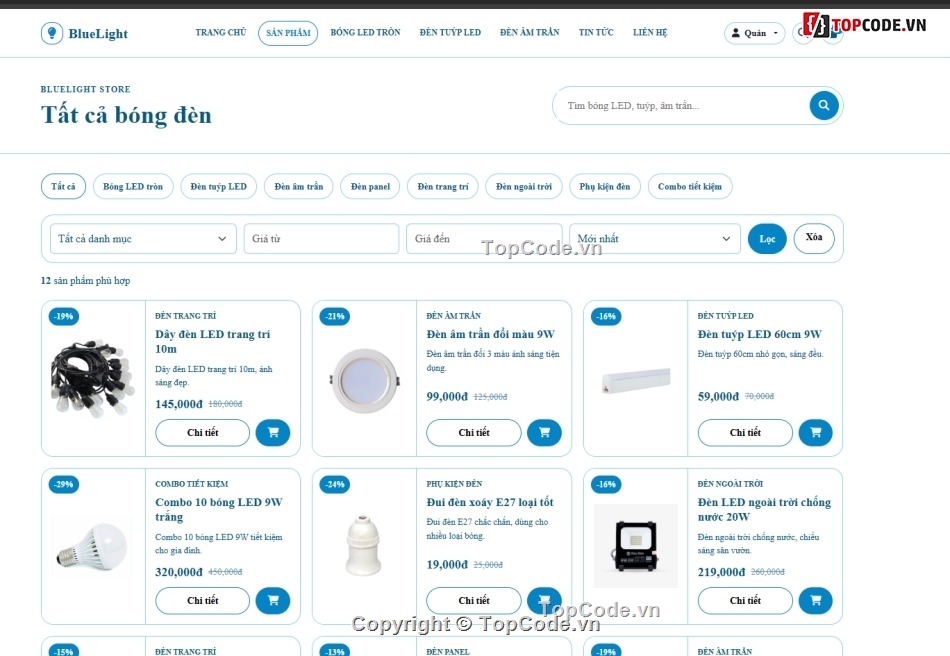Click the white LED bulb product image

pyautogui.click(x=93, y=546)
